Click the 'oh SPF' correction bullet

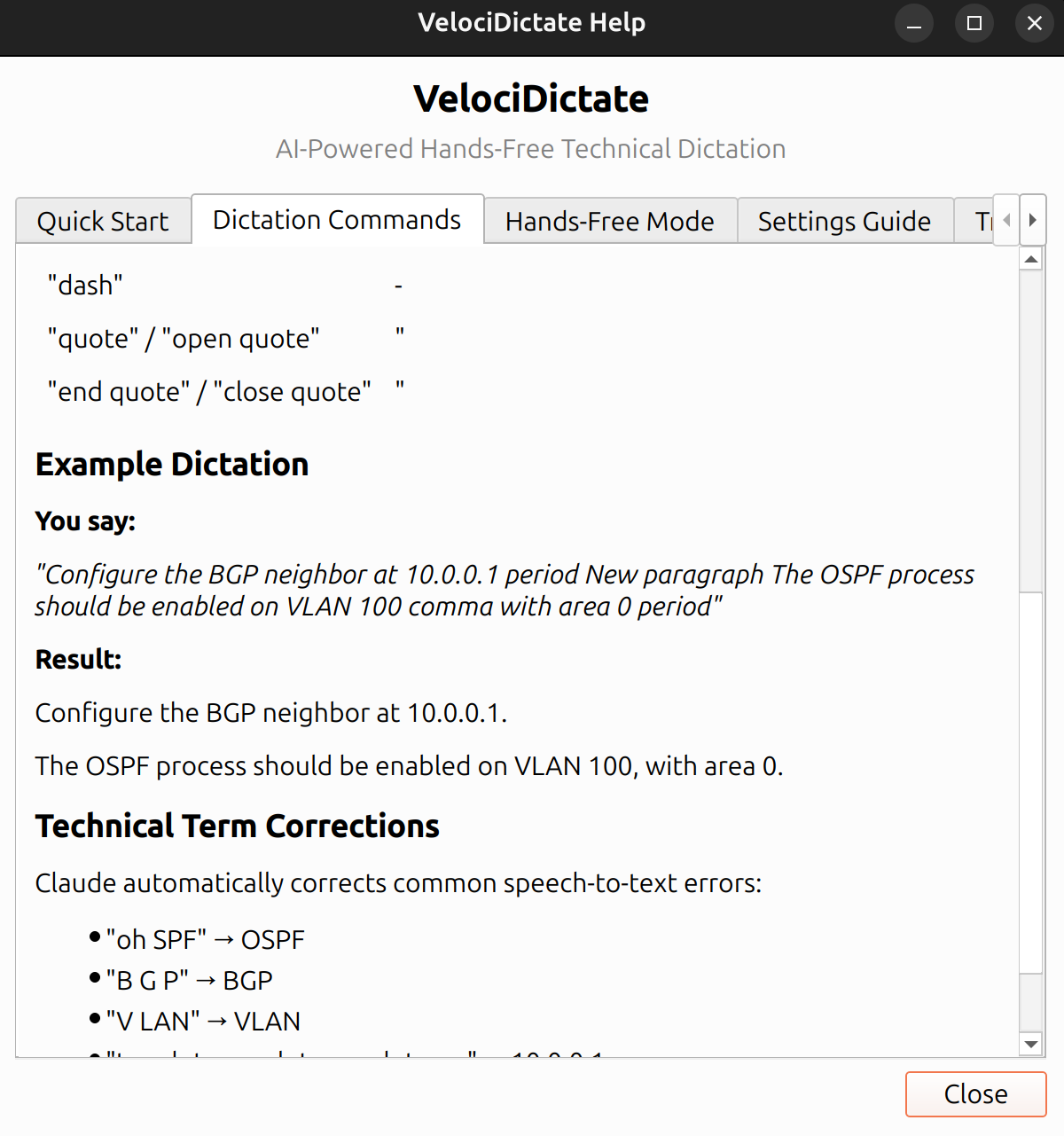tap(205, 939)
